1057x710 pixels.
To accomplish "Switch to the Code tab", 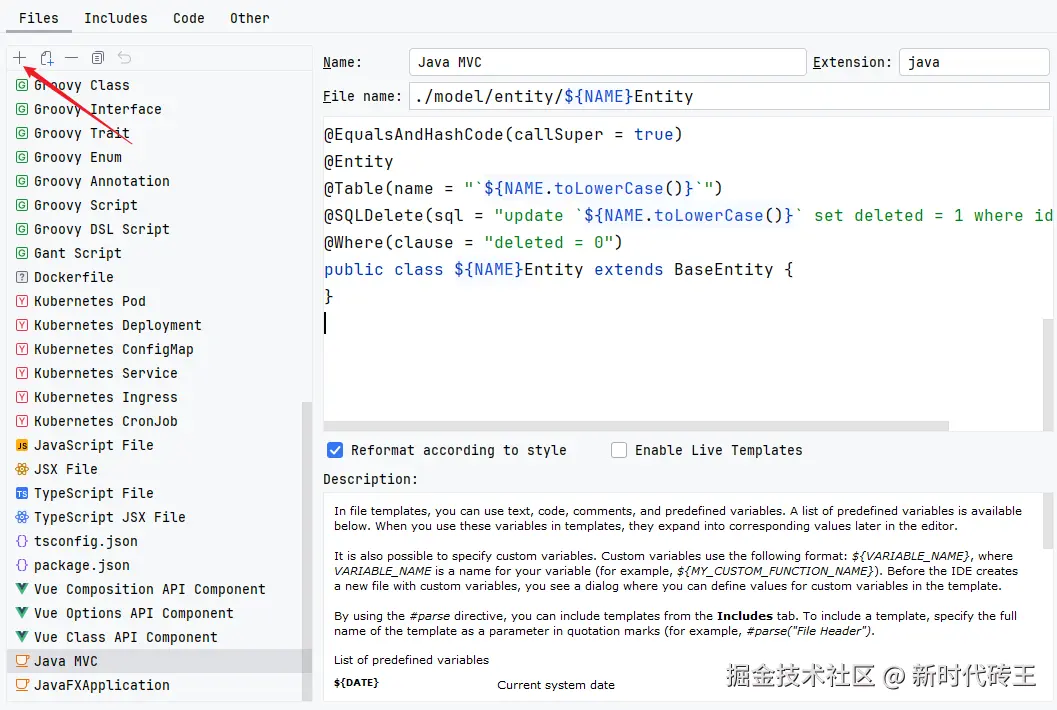I will 189,18.
